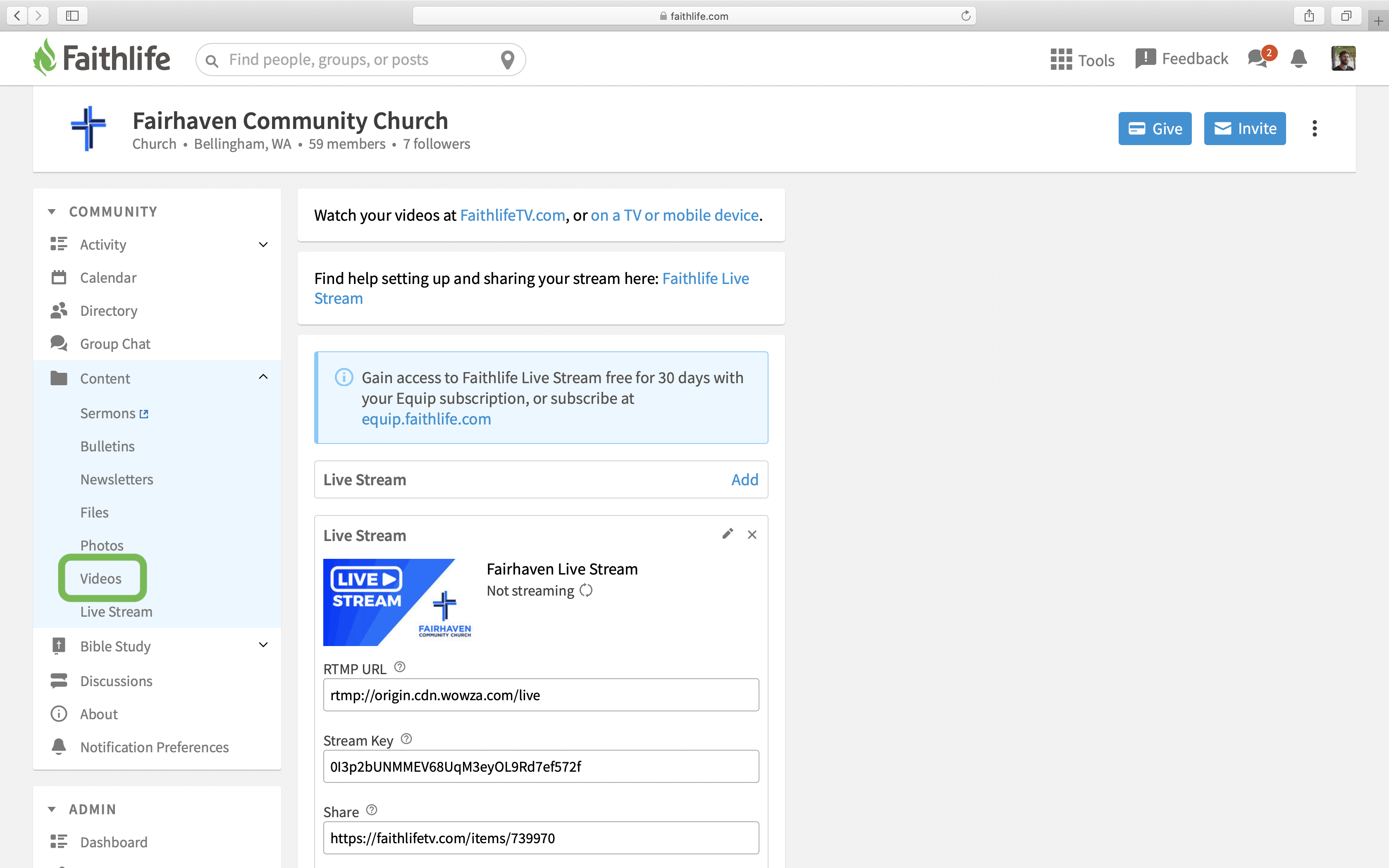Click the location pin in search bar
Image resolution: width=1389 pixels, height=868 pixels.
point(507,60)
